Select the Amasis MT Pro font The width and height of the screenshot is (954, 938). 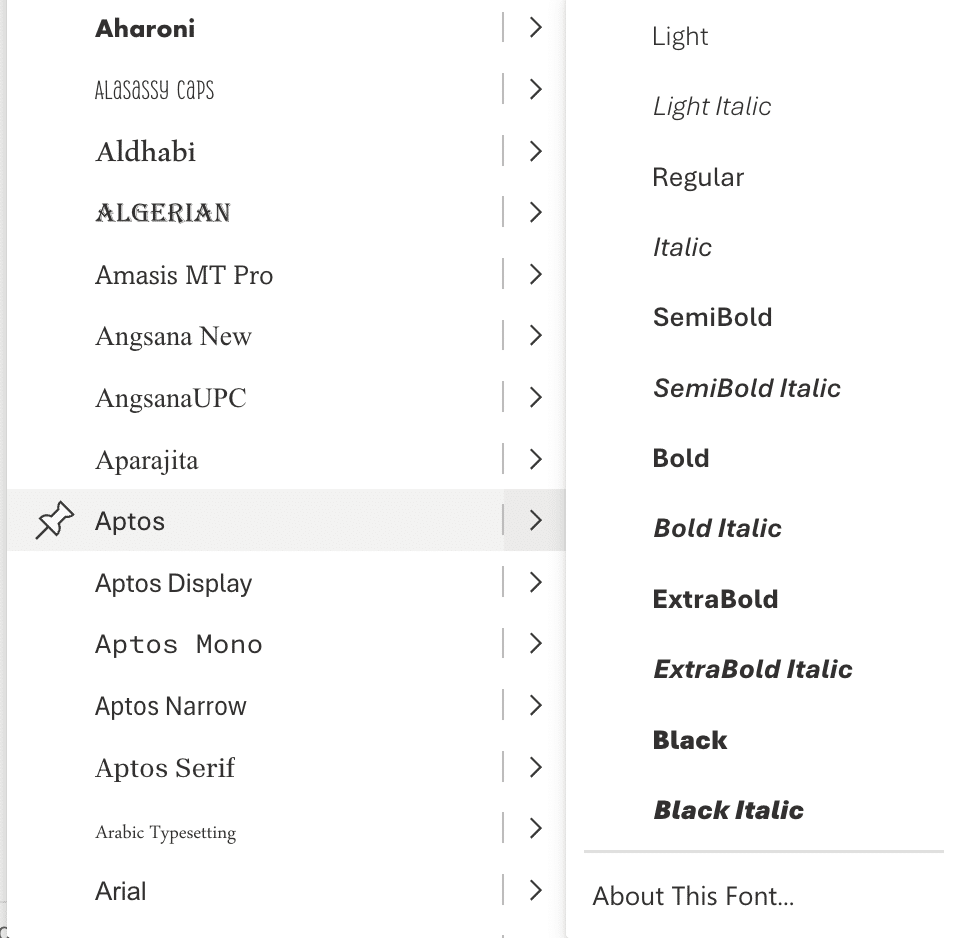coord(184,275)
